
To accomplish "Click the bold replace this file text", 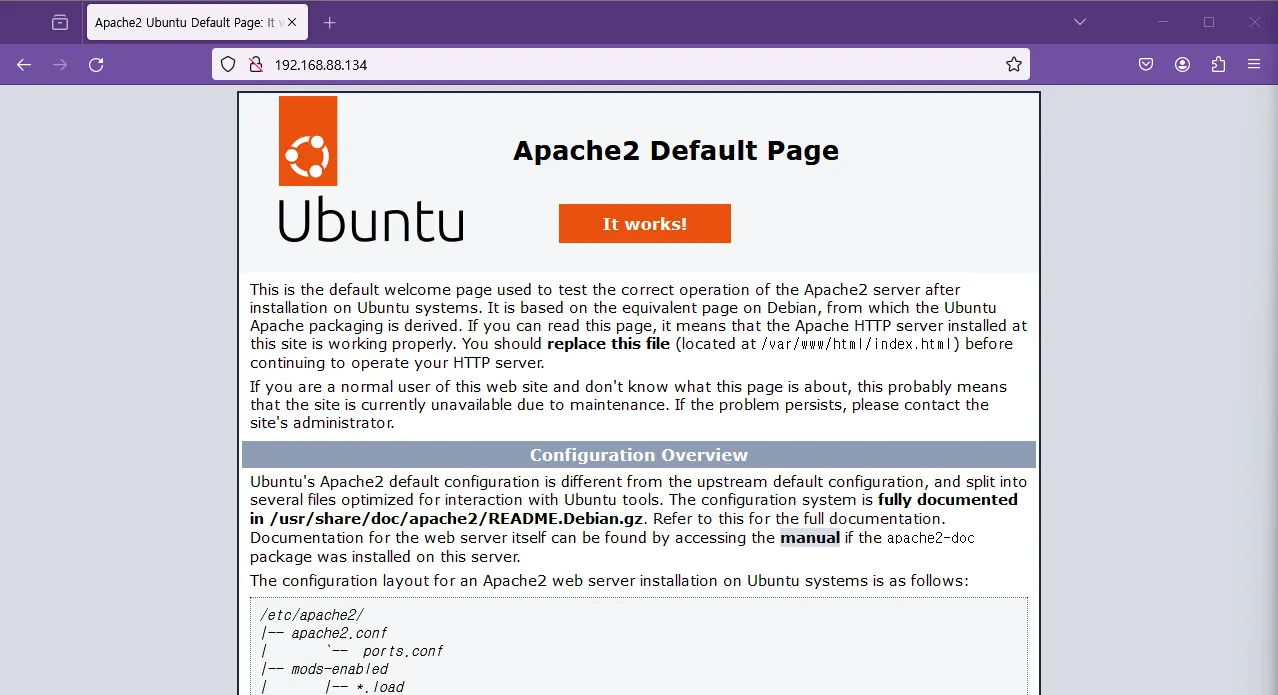I will pos(608,344).
